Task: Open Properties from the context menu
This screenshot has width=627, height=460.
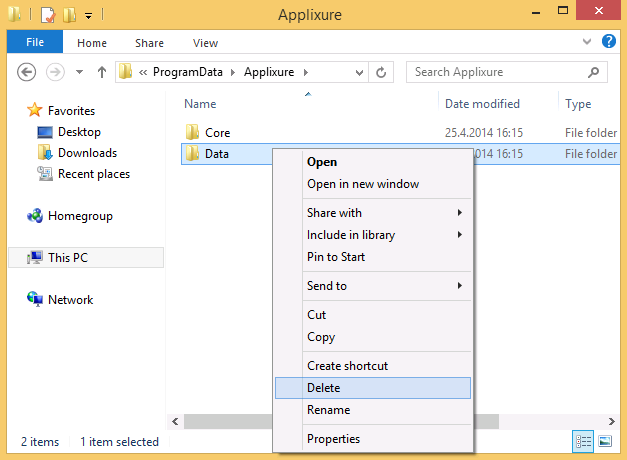Action: [373, 439]
